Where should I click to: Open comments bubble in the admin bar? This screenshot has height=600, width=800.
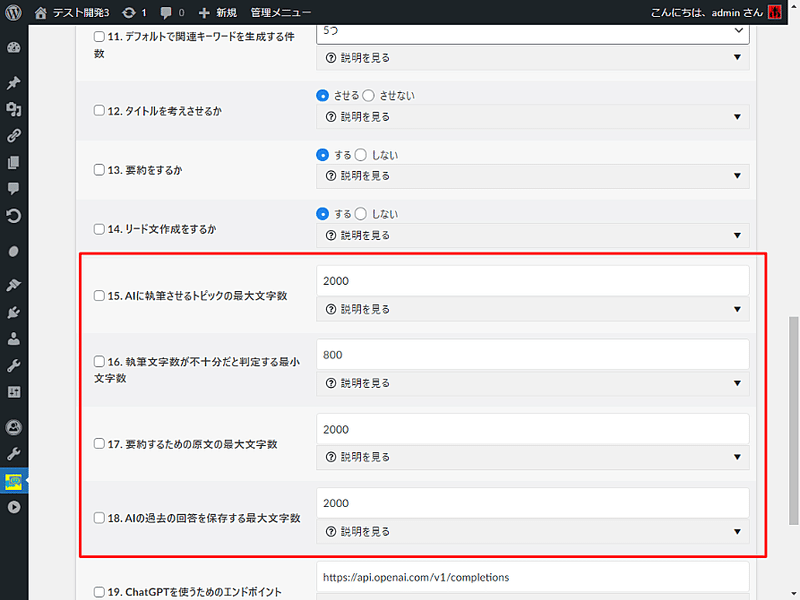click(x=166, y=13)
